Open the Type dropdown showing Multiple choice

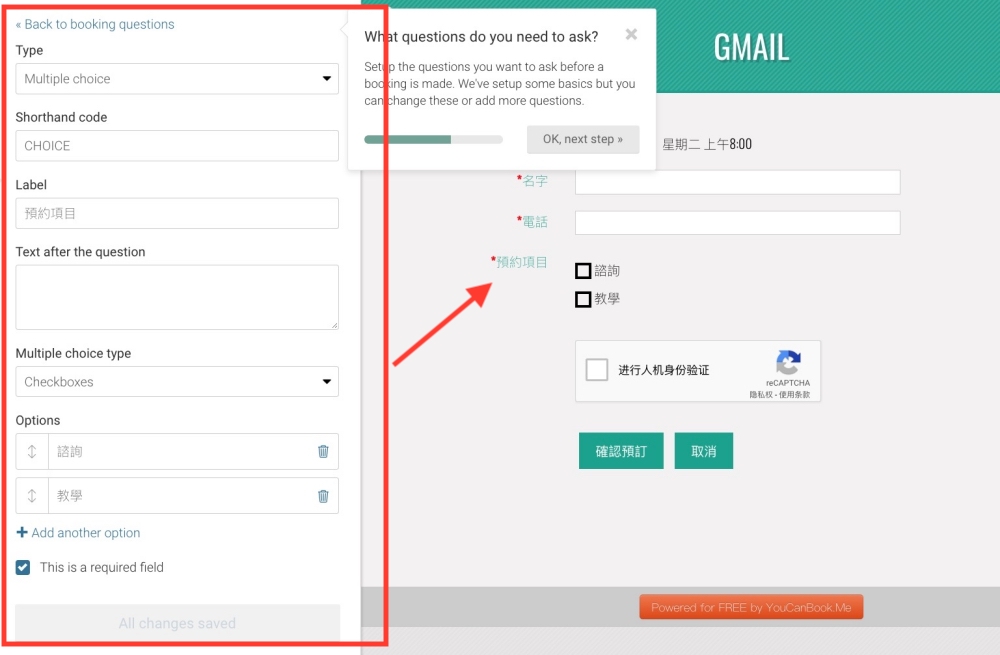[x=177, y=78]
